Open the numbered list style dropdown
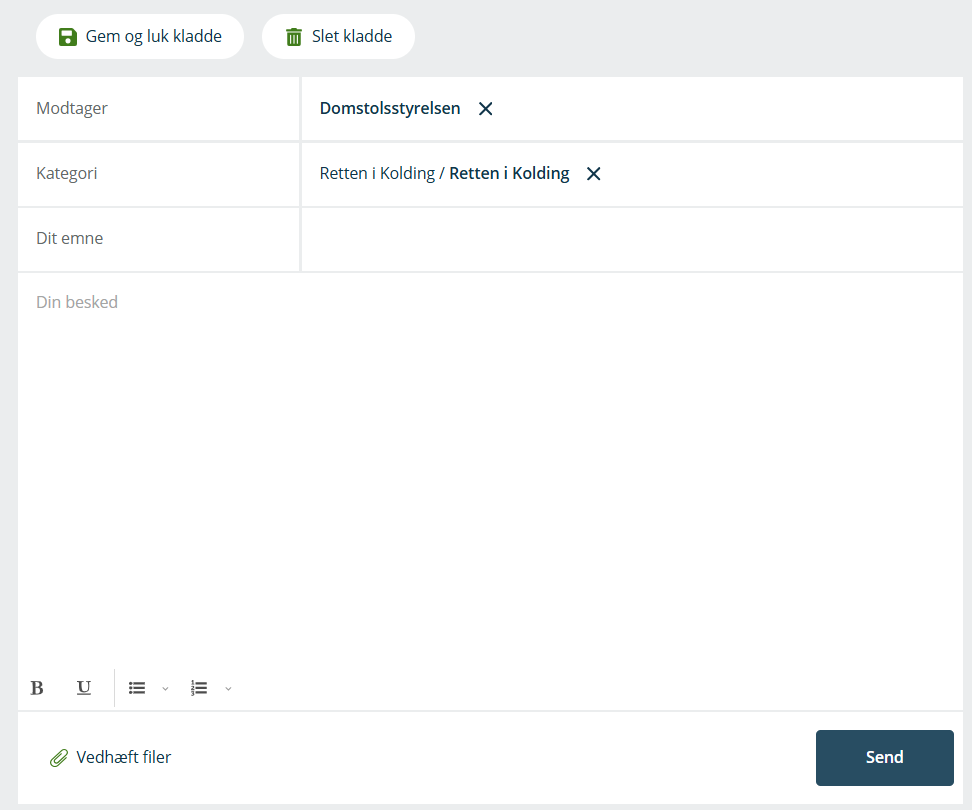The image size is (972, 810). click(228, 688)
